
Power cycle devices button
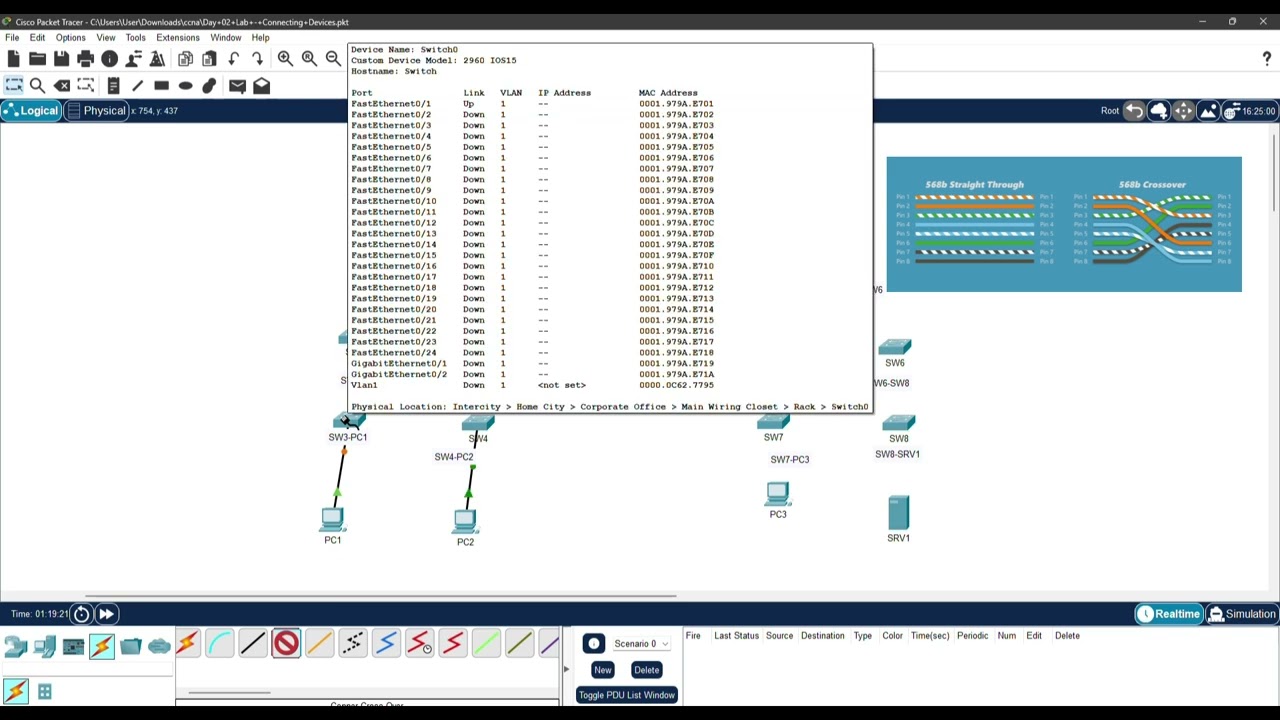[82, 614]
